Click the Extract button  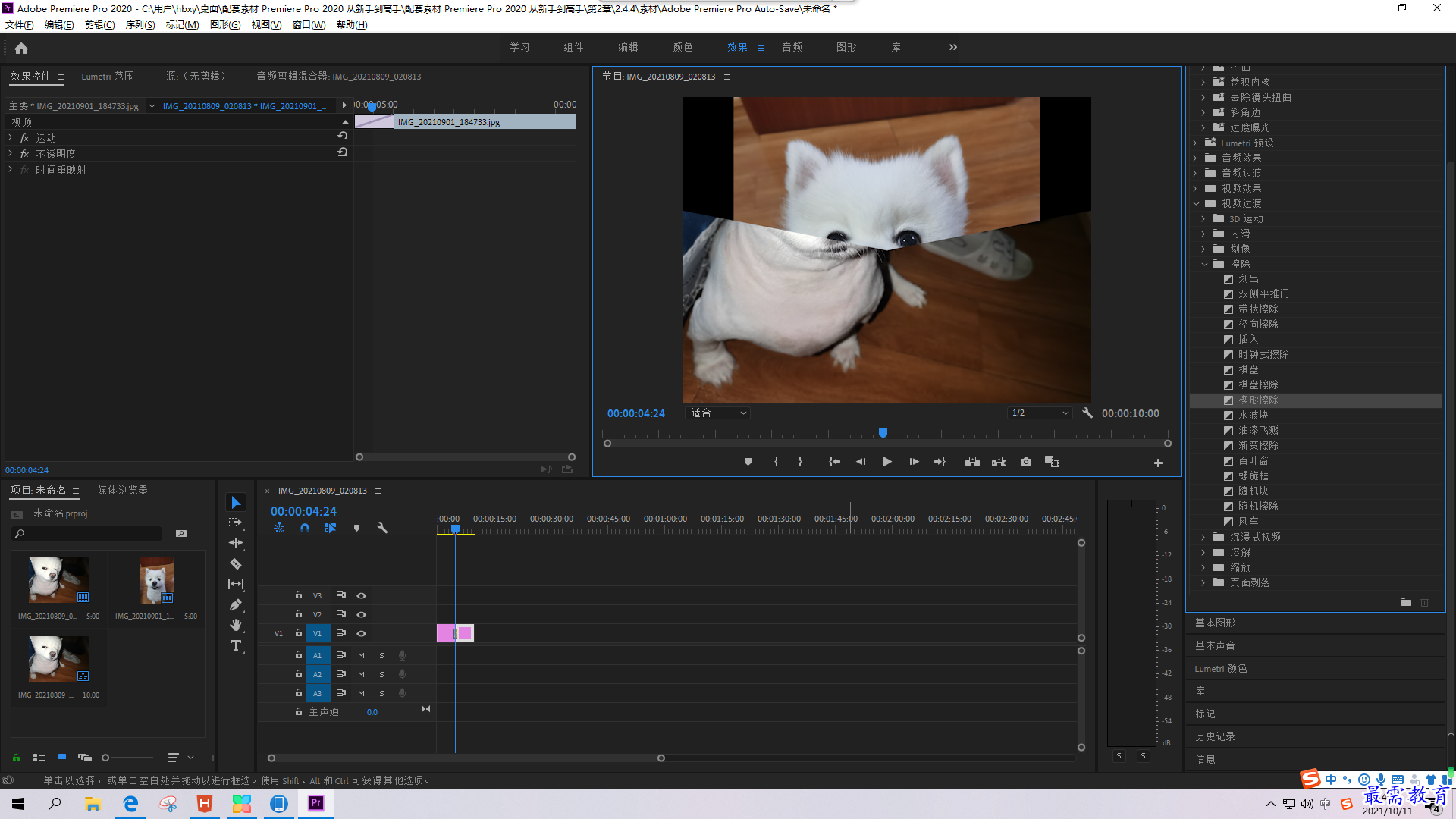point(999,462)
